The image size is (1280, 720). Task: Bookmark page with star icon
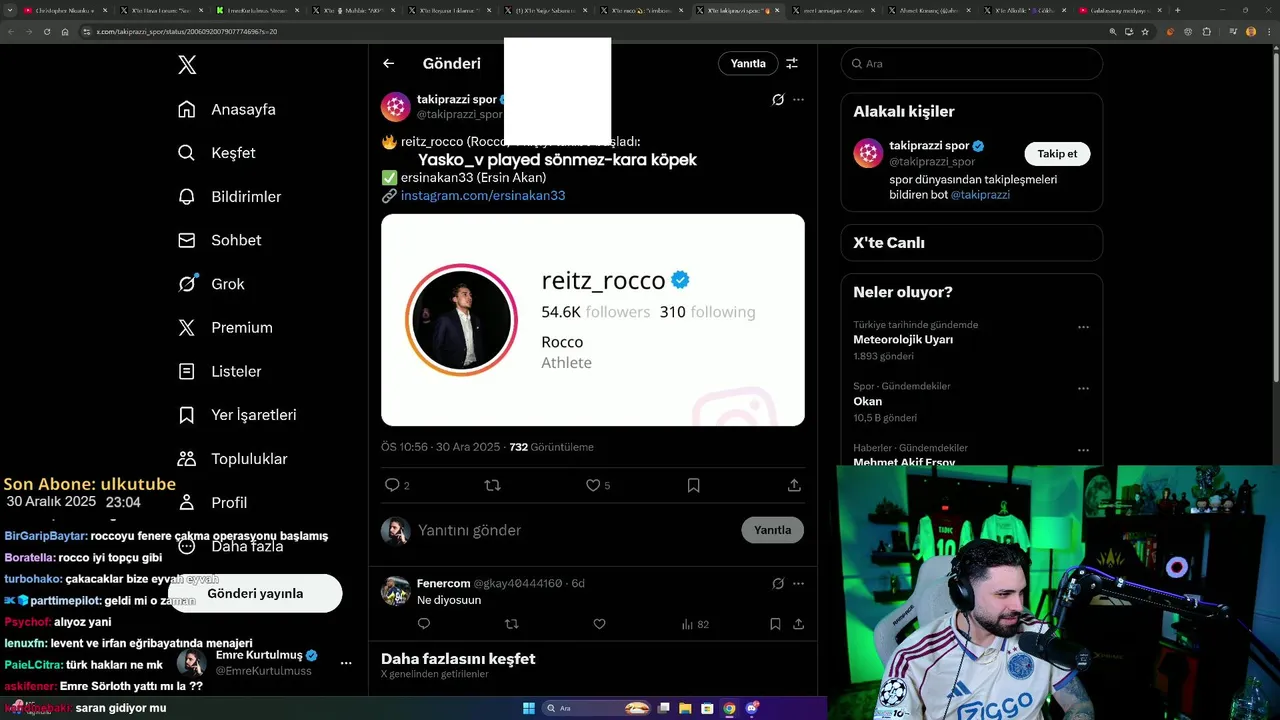pos(1145,32)
